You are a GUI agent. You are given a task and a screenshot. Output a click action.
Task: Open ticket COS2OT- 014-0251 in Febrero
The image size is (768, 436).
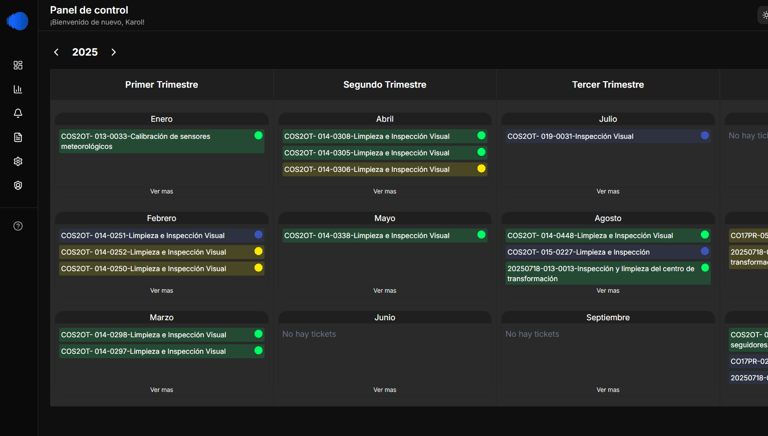point(162,235)
